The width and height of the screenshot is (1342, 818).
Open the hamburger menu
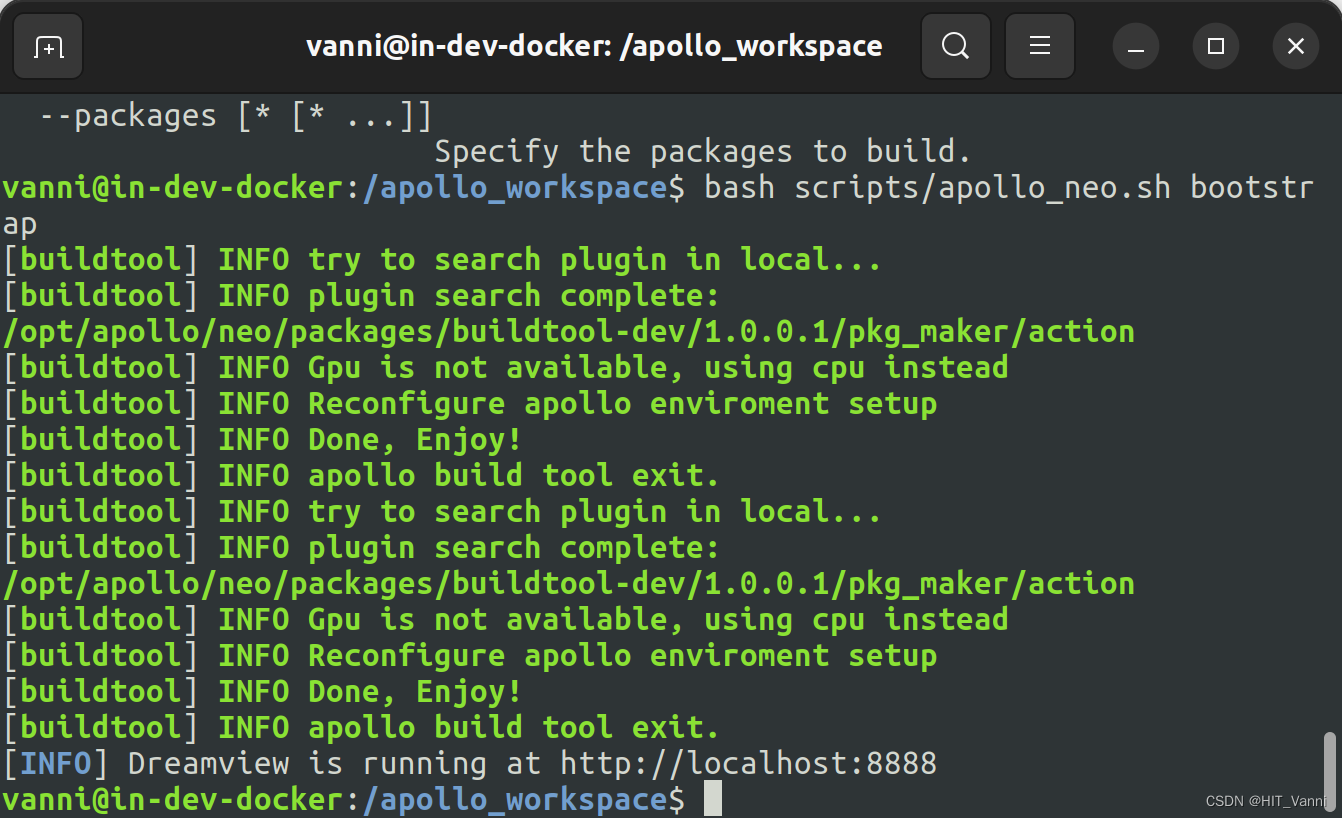(1040, 46)
